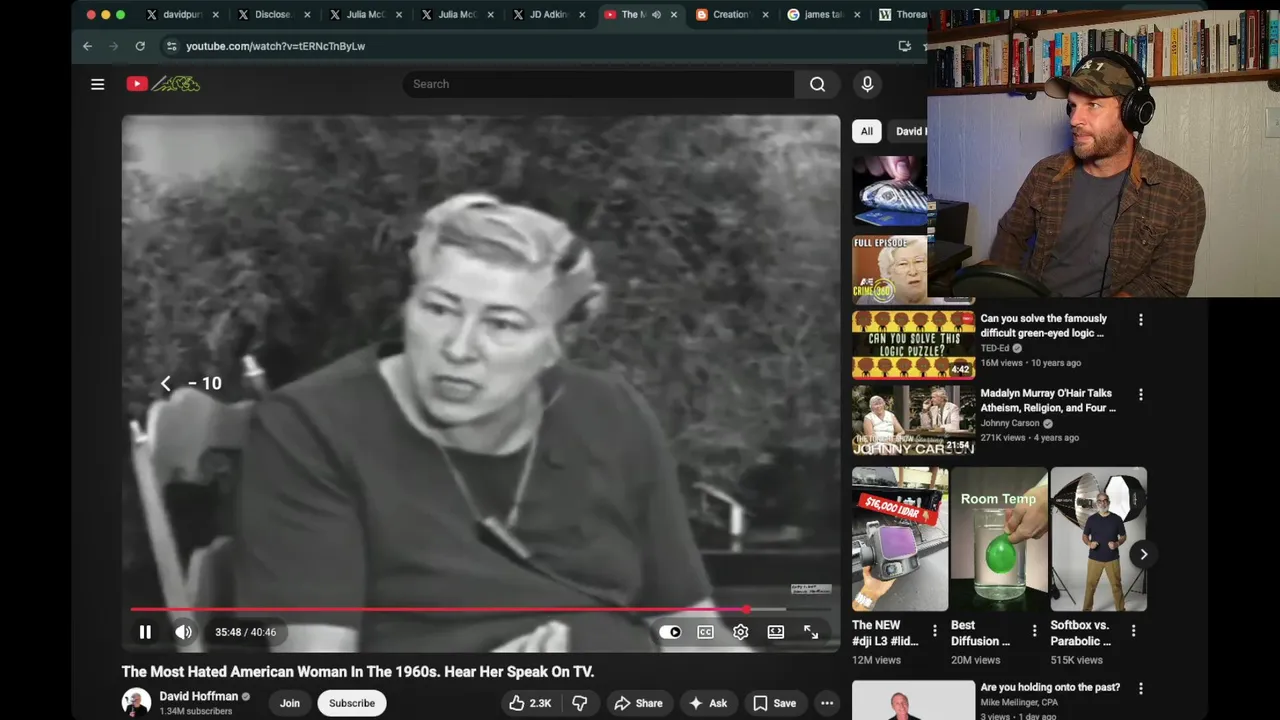Image resolution: width=1280 pixels, height=720 pixels.
Task: Like the video with thumbs up
Action: click(530, 703)
